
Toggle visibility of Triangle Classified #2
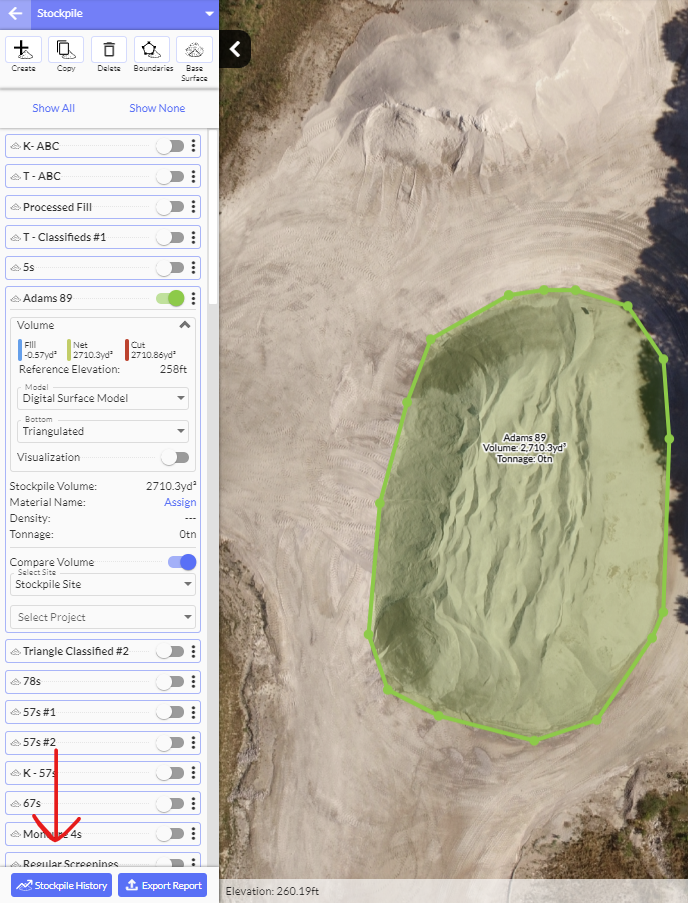point(170,651)
